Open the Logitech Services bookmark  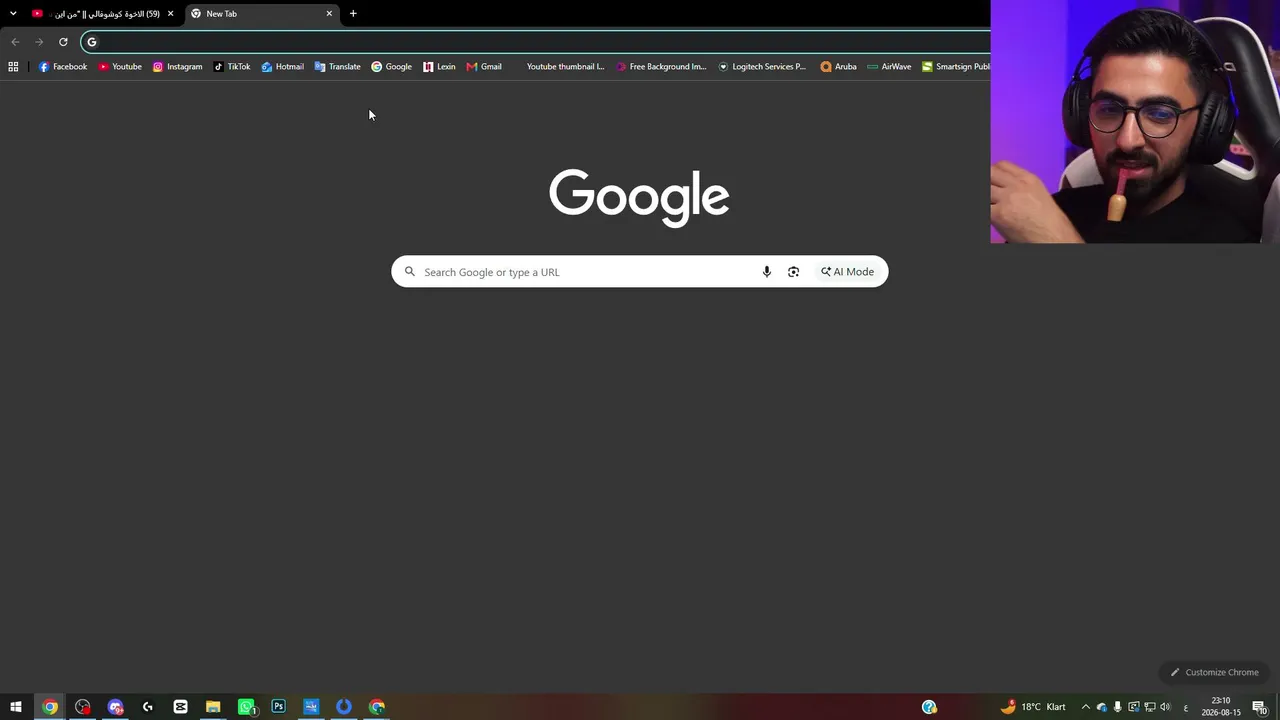tap(762, 67)
